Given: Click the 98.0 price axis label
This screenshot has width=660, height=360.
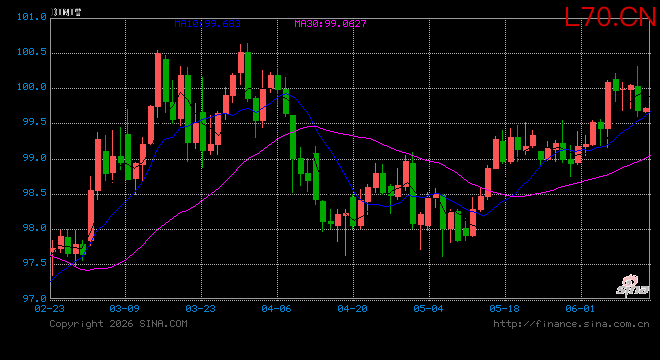Looking at the screenshot, I should point(35,228).
